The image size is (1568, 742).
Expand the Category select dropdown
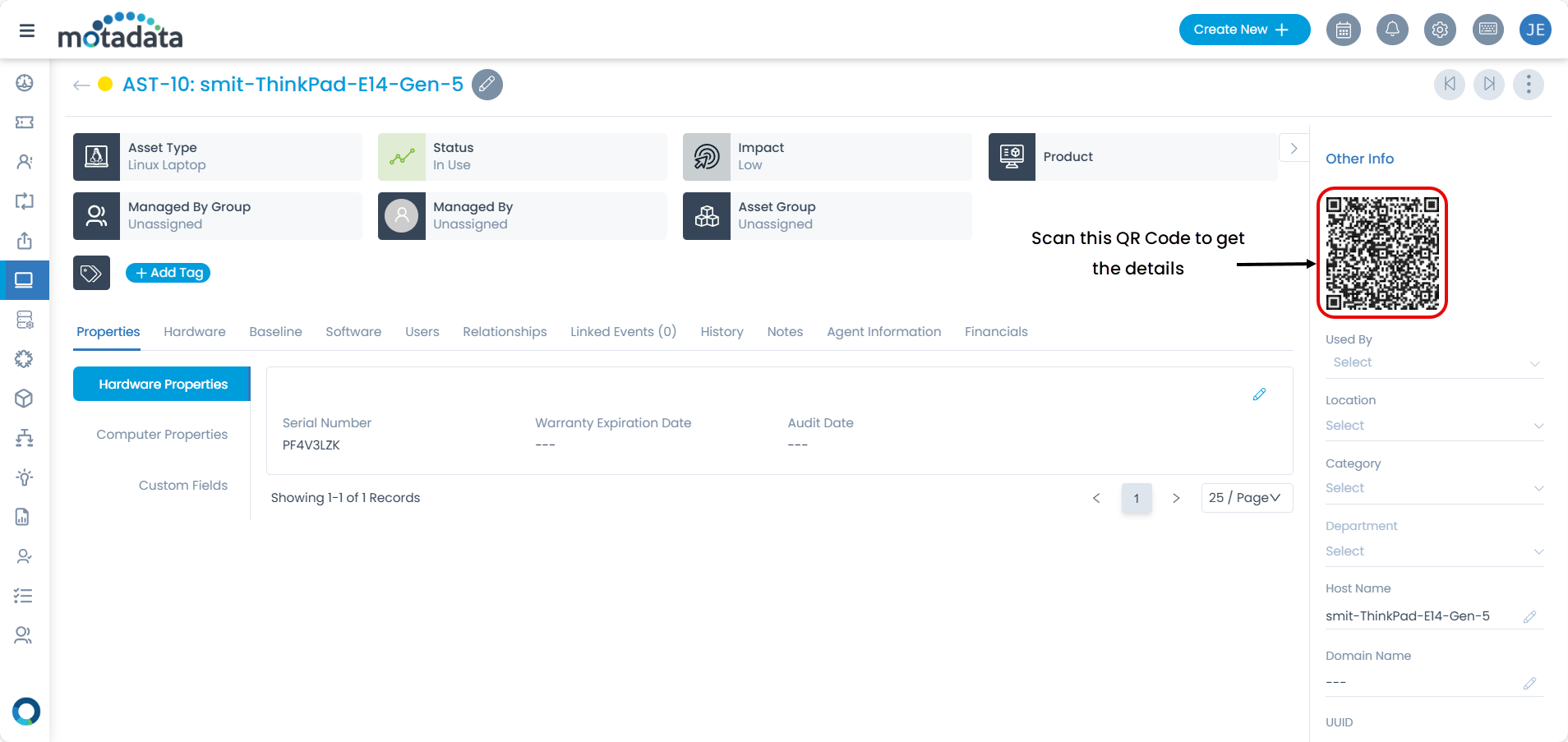(x=1434, y=488)
